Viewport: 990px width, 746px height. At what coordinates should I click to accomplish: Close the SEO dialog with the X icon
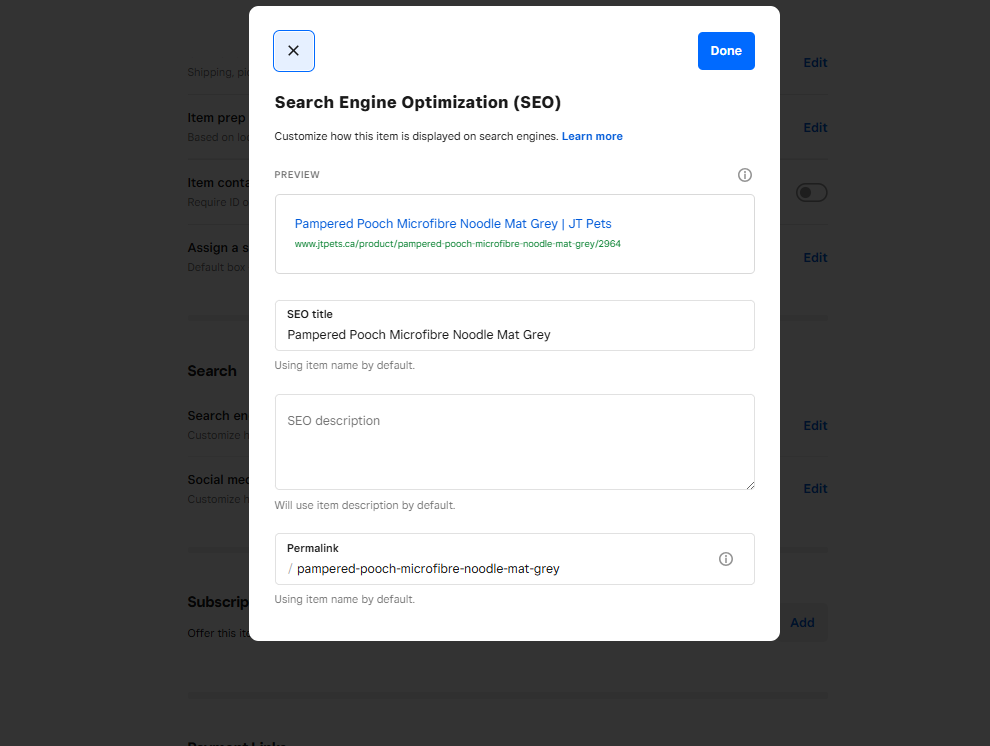point(294,51)
